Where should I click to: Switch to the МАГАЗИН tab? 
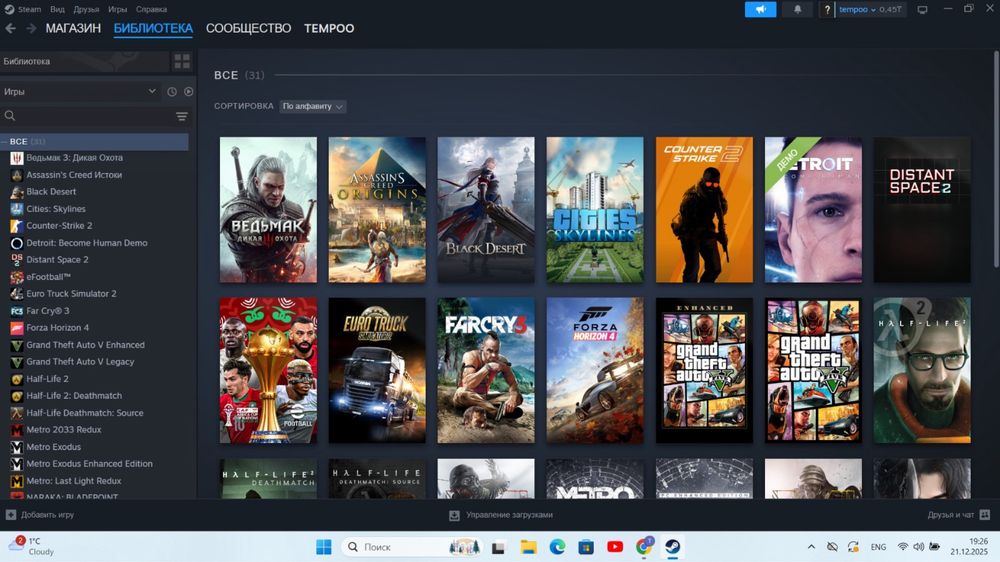coord(73,29)
